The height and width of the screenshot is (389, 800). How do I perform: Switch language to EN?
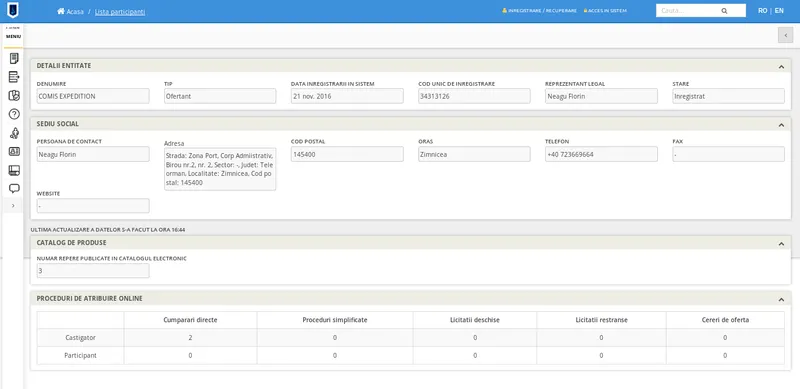coord(779,11)
